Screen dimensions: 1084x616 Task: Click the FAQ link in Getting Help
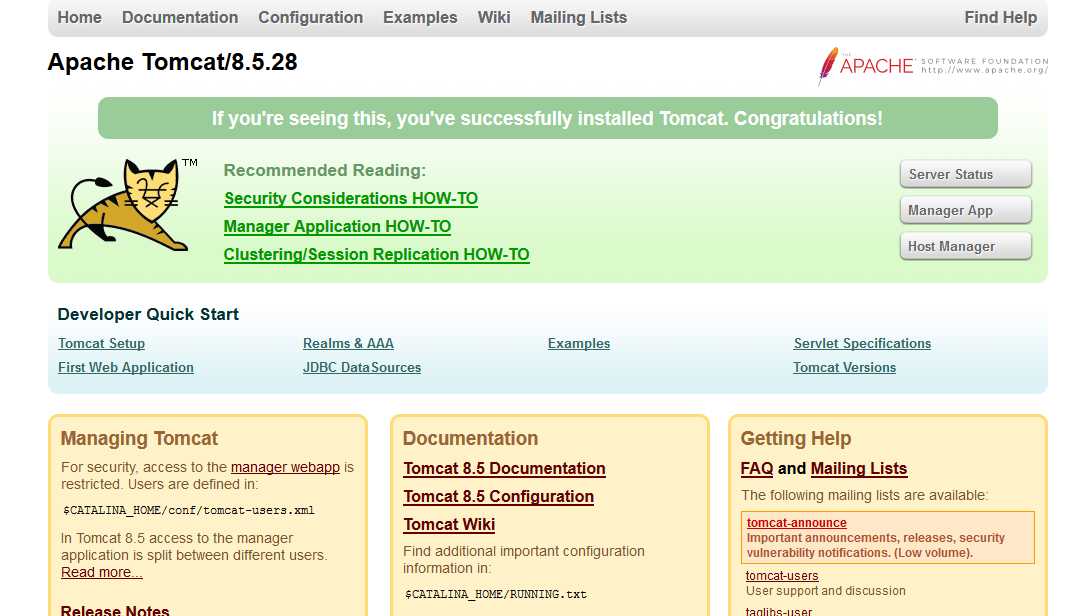(757, 469)
